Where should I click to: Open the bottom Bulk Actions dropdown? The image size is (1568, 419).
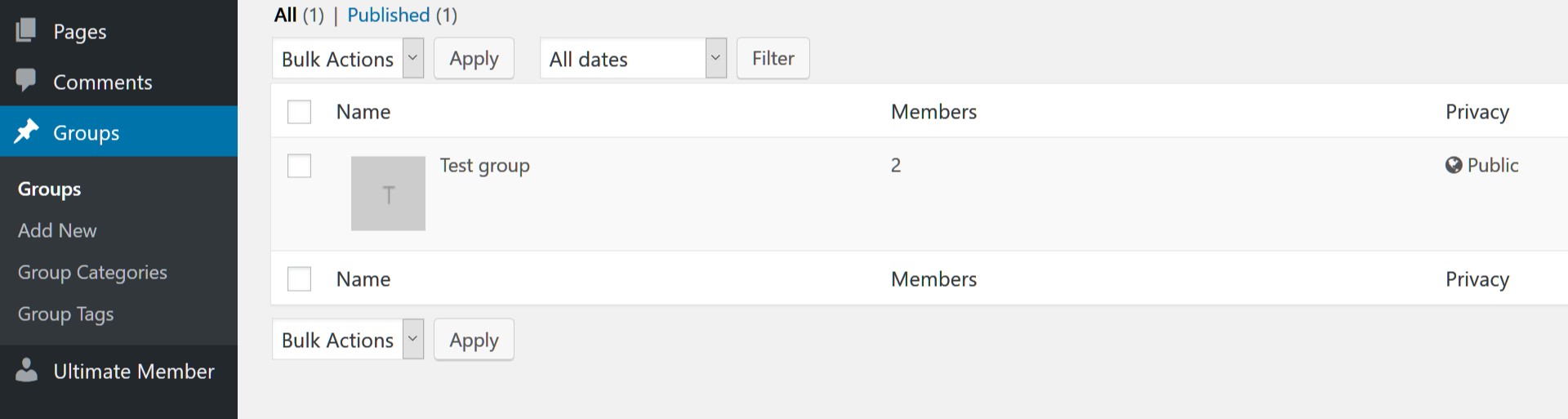pyautogui.click(x=347, y=340)
